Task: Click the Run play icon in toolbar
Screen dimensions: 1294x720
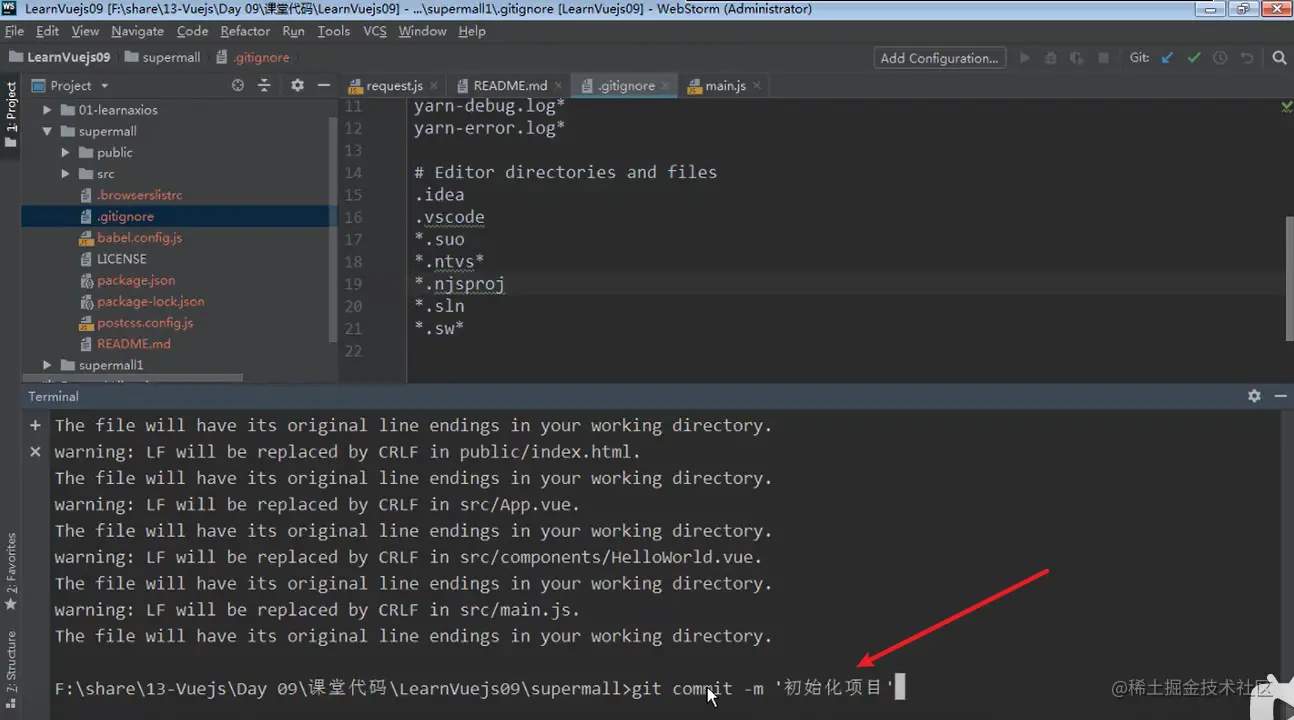Action: [1024, 58]
